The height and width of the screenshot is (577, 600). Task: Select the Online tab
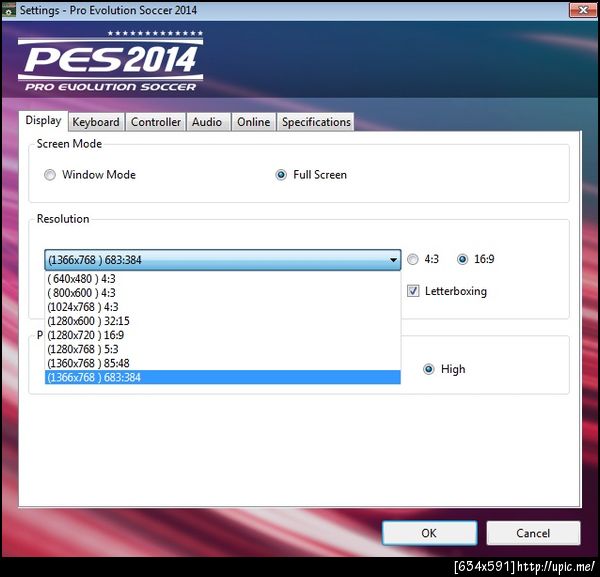click(253, 122)
